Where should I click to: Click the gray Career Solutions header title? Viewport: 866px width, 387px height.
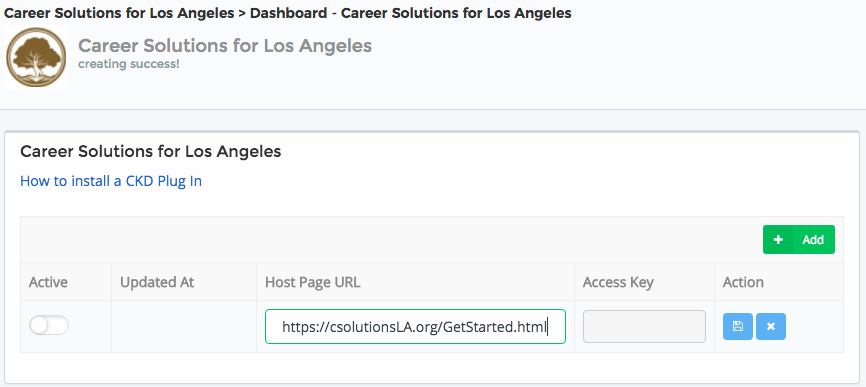(x=225, y=46)
